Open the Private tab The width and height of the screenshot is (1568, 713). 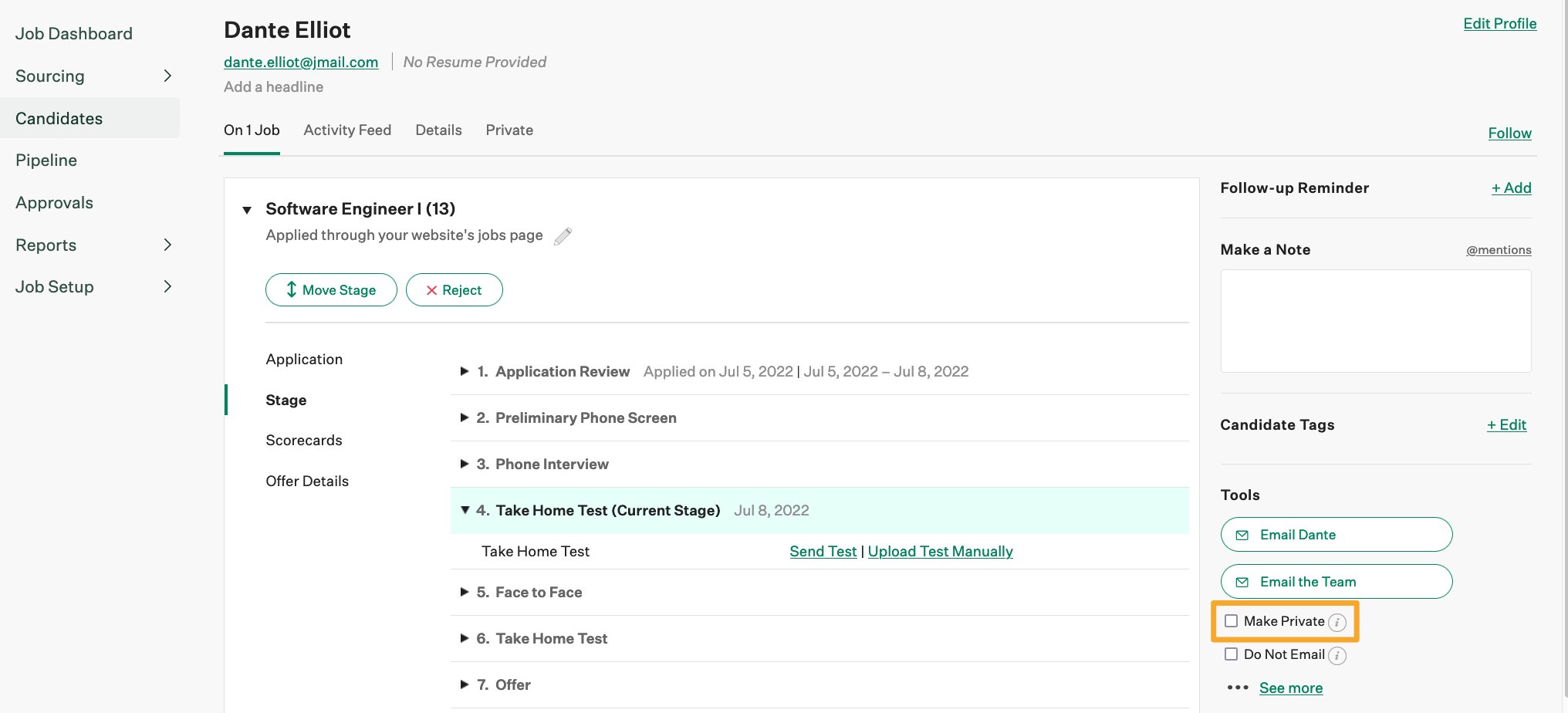point(509,130)
